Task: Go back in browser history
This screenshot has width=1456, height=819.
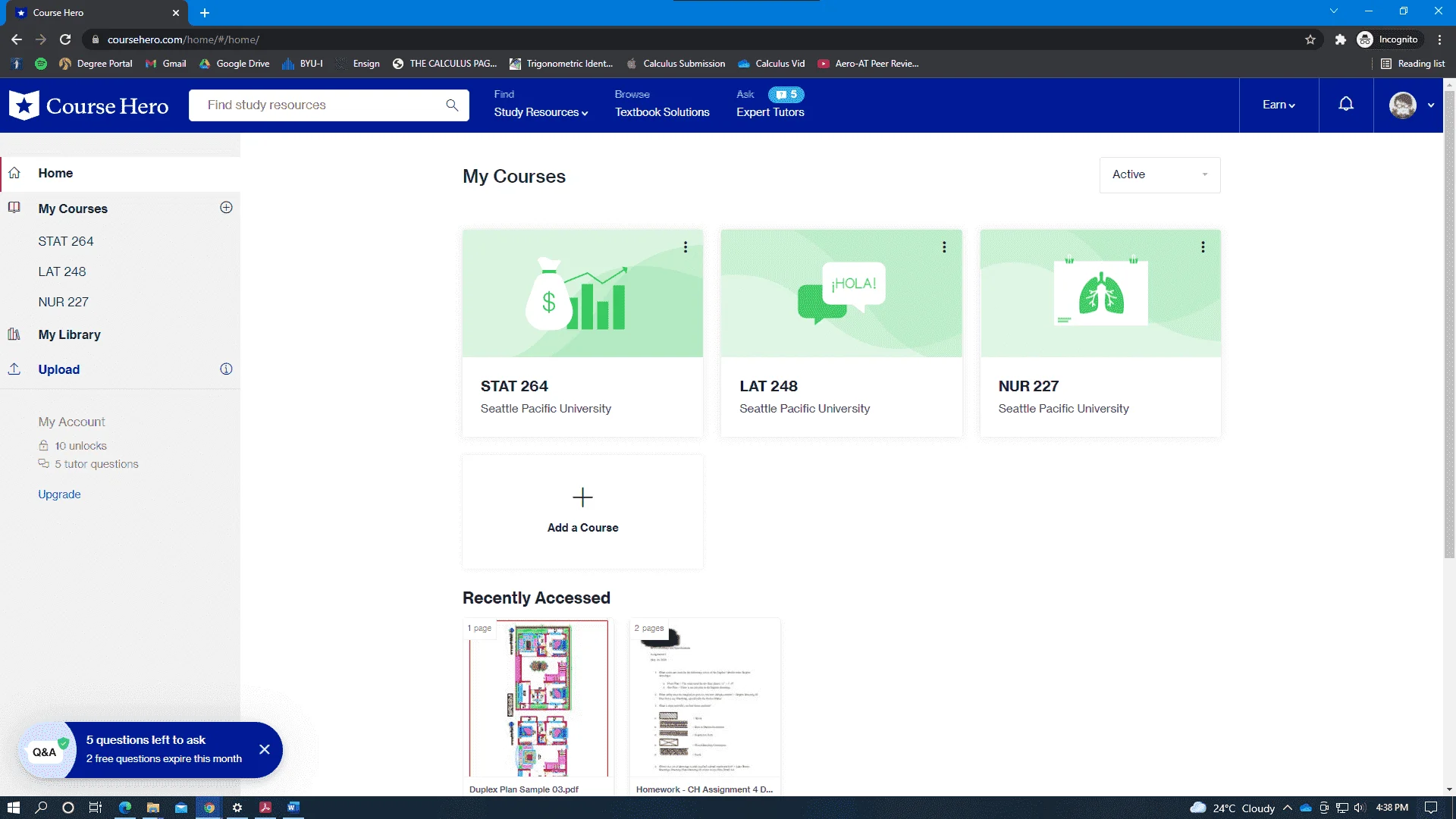Action: 17,39
